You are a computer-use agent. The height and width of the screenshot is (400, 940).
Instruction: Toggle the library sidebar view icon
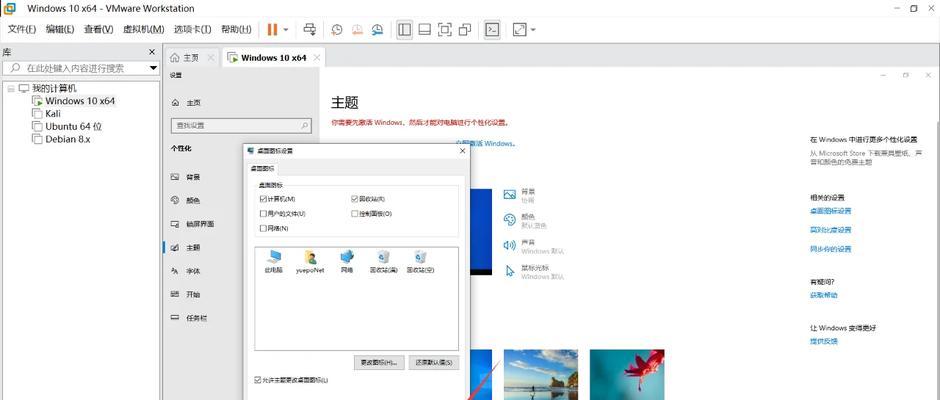405,29
